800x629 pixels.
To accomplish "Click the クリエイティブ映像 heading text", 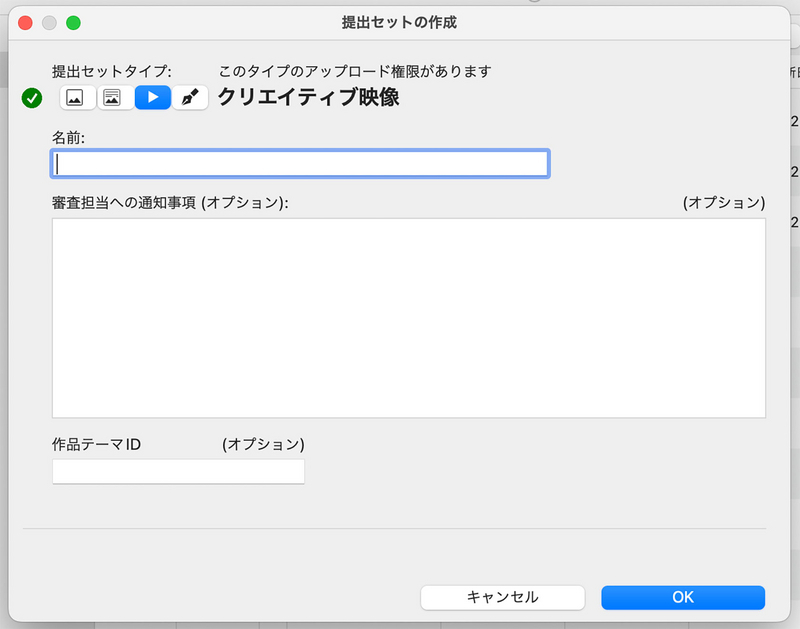I will pos(308,97).
